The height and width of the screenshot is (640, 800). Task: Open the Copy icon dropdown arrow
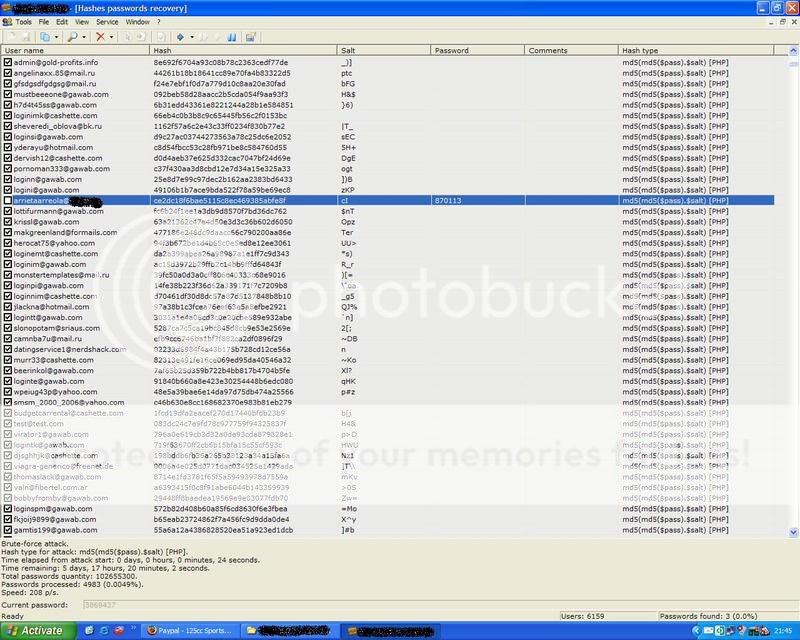point(57,37)
